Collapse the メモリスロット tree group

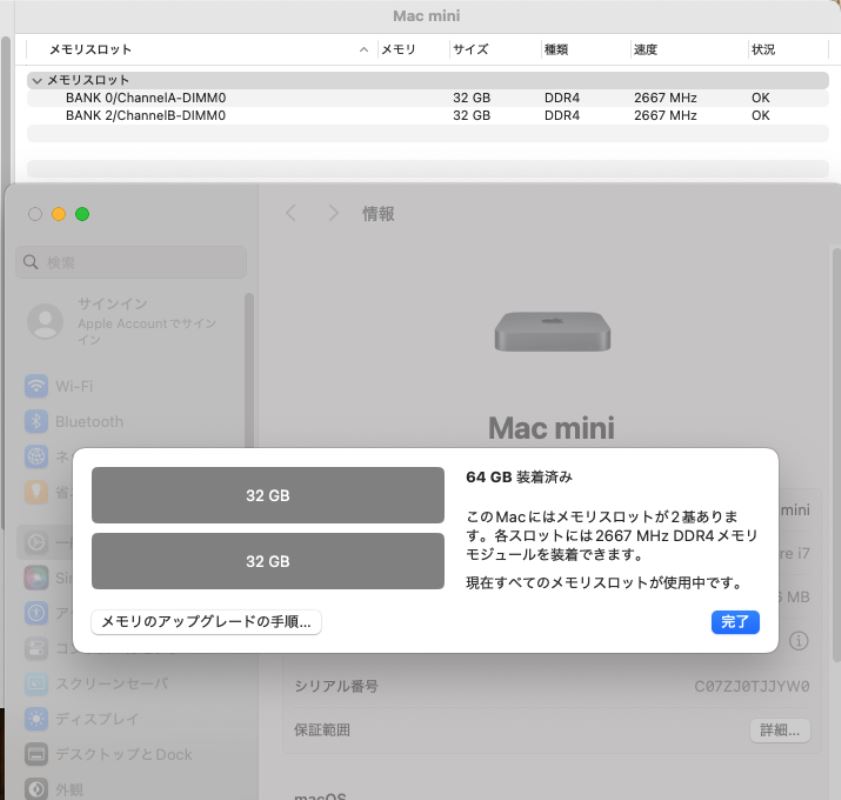[x=37, y=80]
